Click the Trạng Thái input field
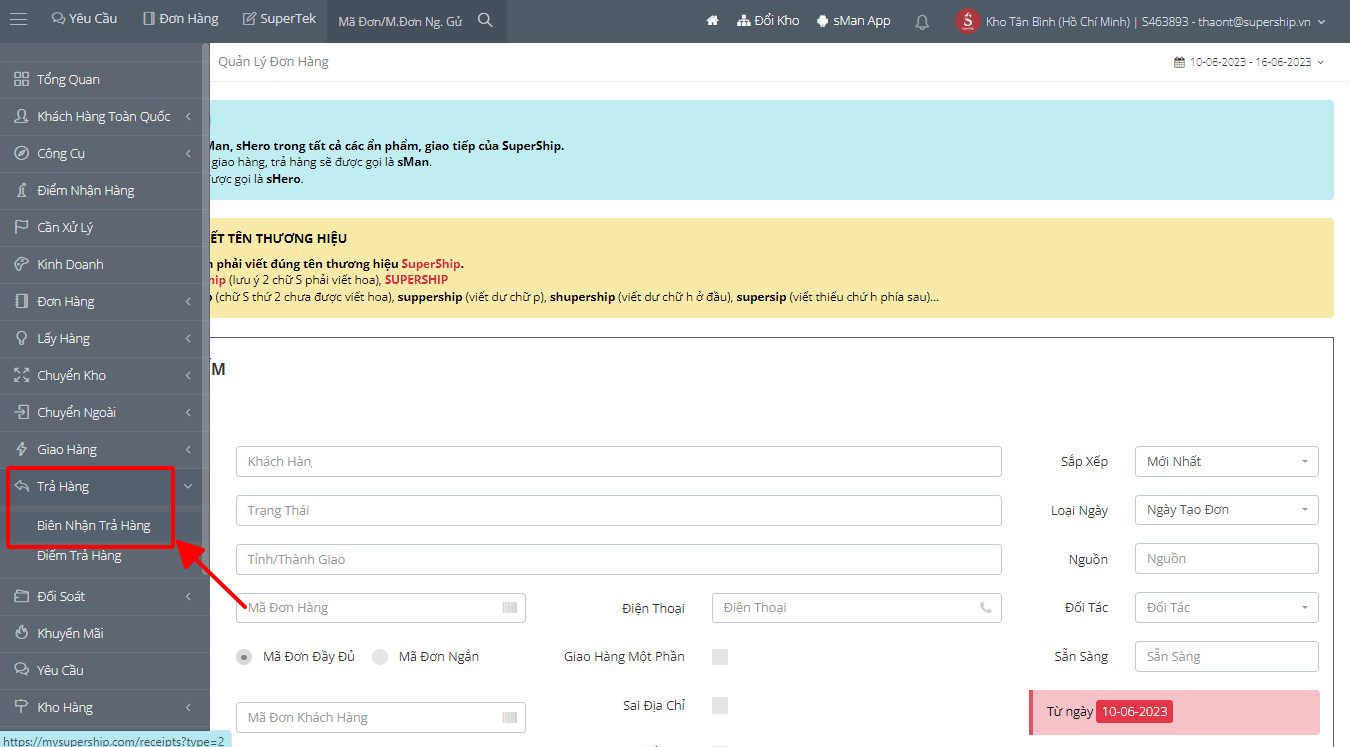1350x747 pixels. click(619, 510)
